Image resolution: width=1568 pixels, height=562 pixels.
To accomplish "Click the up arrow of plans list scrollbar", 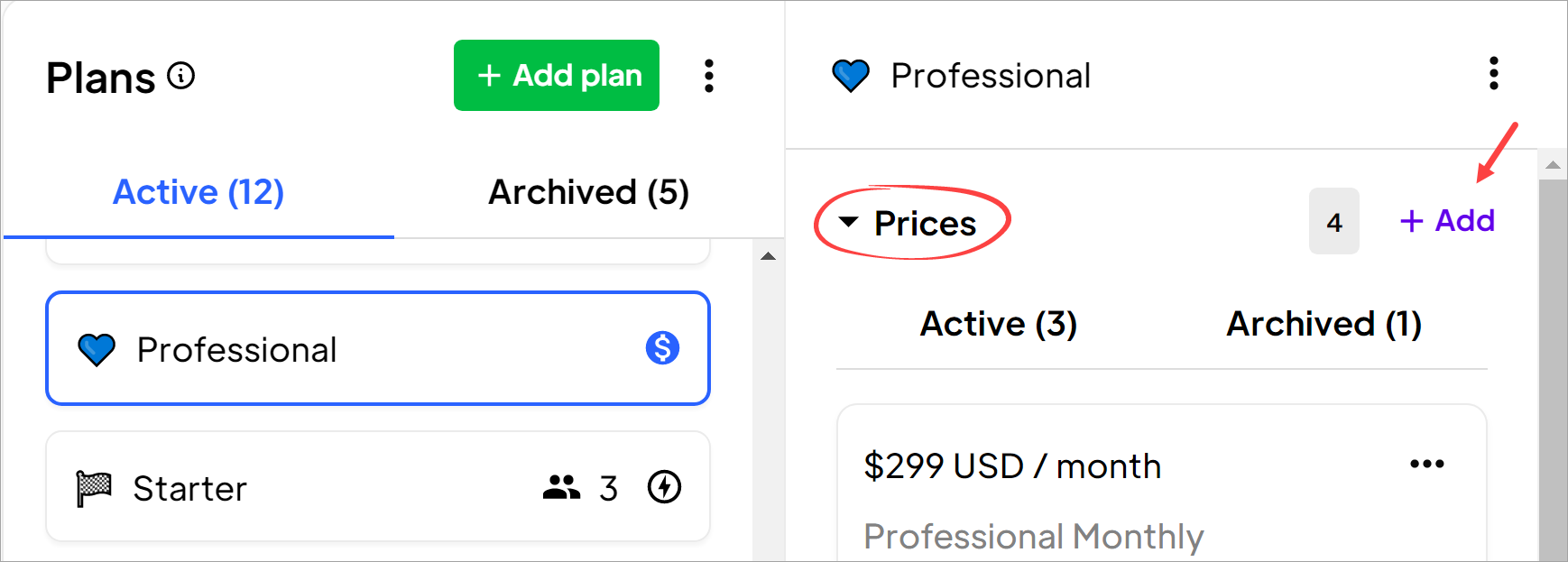I will [769, 256].
